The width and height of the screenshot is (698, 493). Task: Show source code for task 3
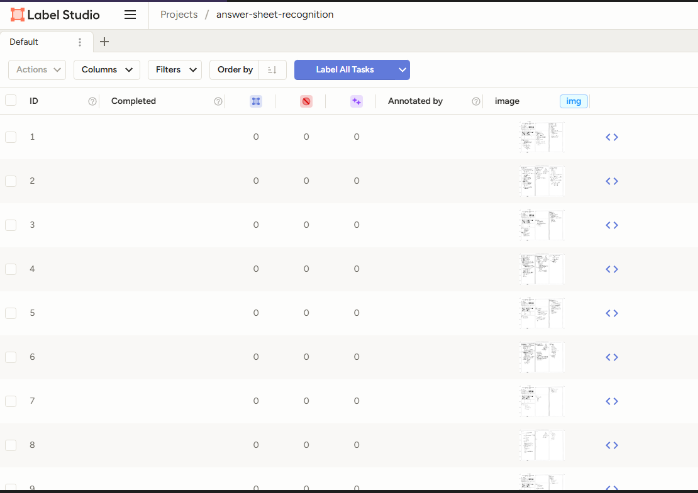coord(612,225)
